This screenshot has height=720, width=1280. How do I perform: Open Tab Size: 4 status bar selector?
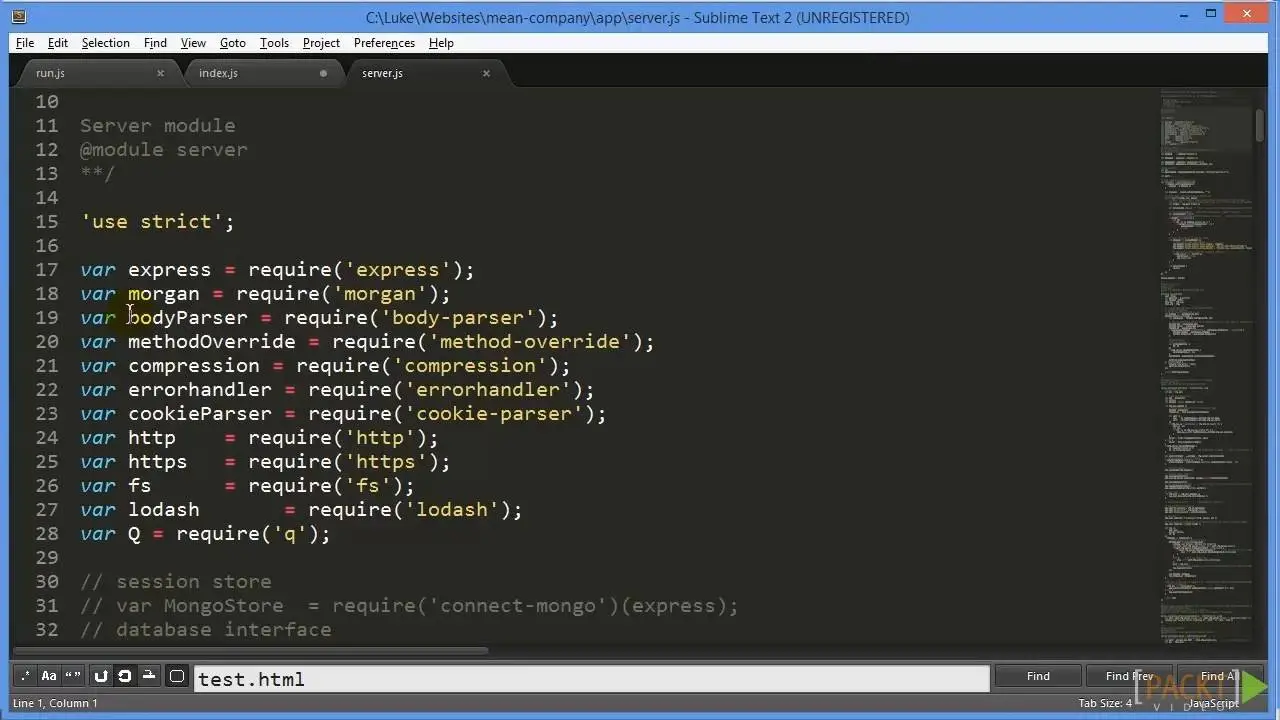pos(1105,703)
